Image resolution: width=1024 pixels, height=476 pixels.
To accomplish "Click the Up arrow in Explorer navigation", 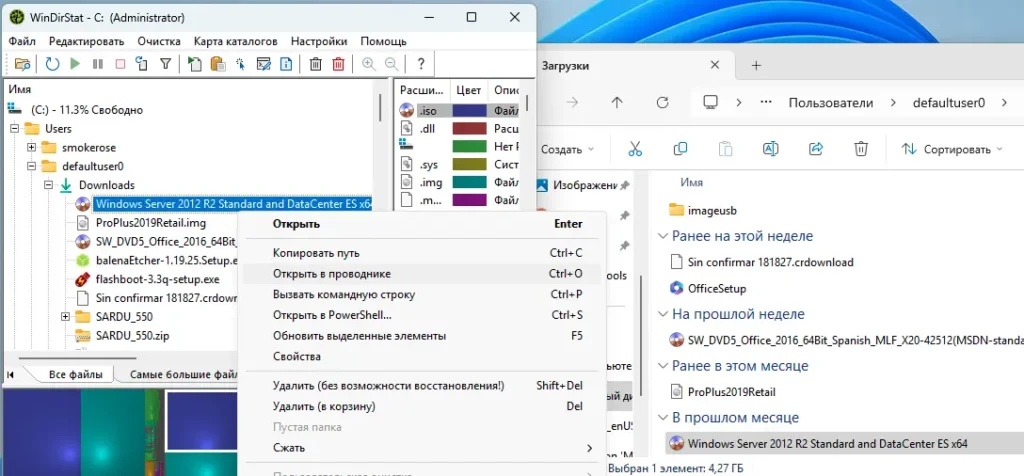I will click(617, 103).
